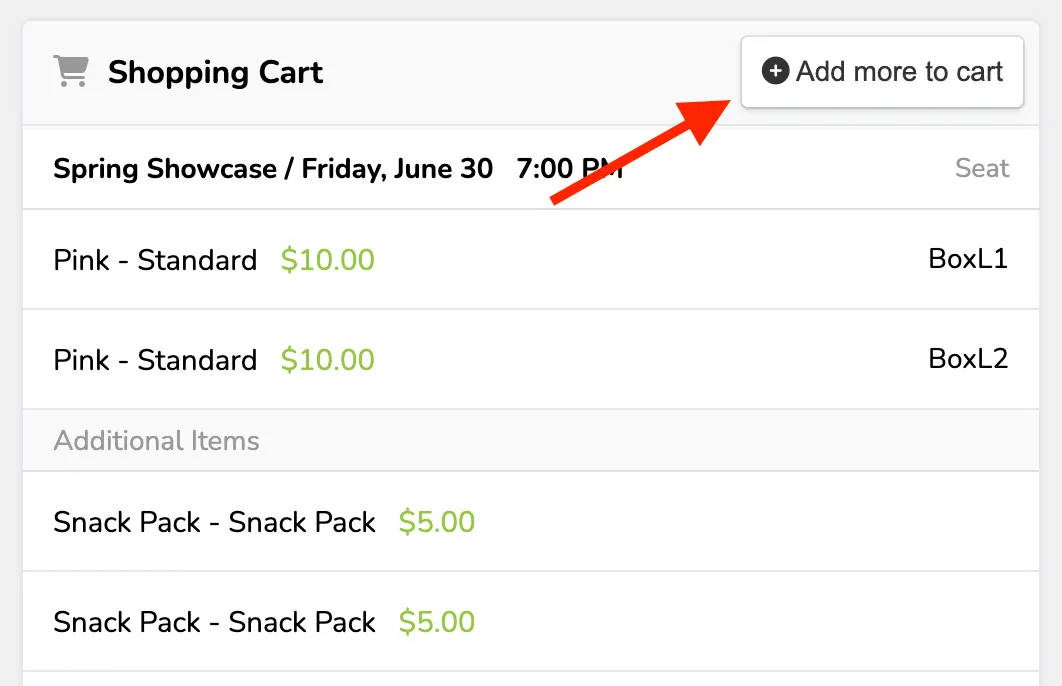Image resolution: width=1062 pixels, height=686 pixels.
Task: Click the Add more to cart button
Action: tap(882, 72)
